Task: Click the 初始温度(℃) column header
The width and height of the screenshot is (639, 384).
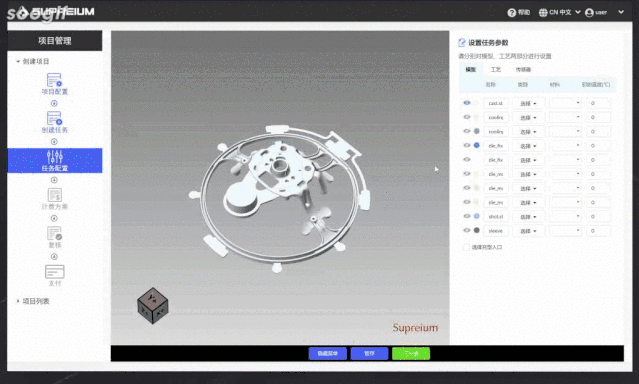Action: [x=595, y=85]
